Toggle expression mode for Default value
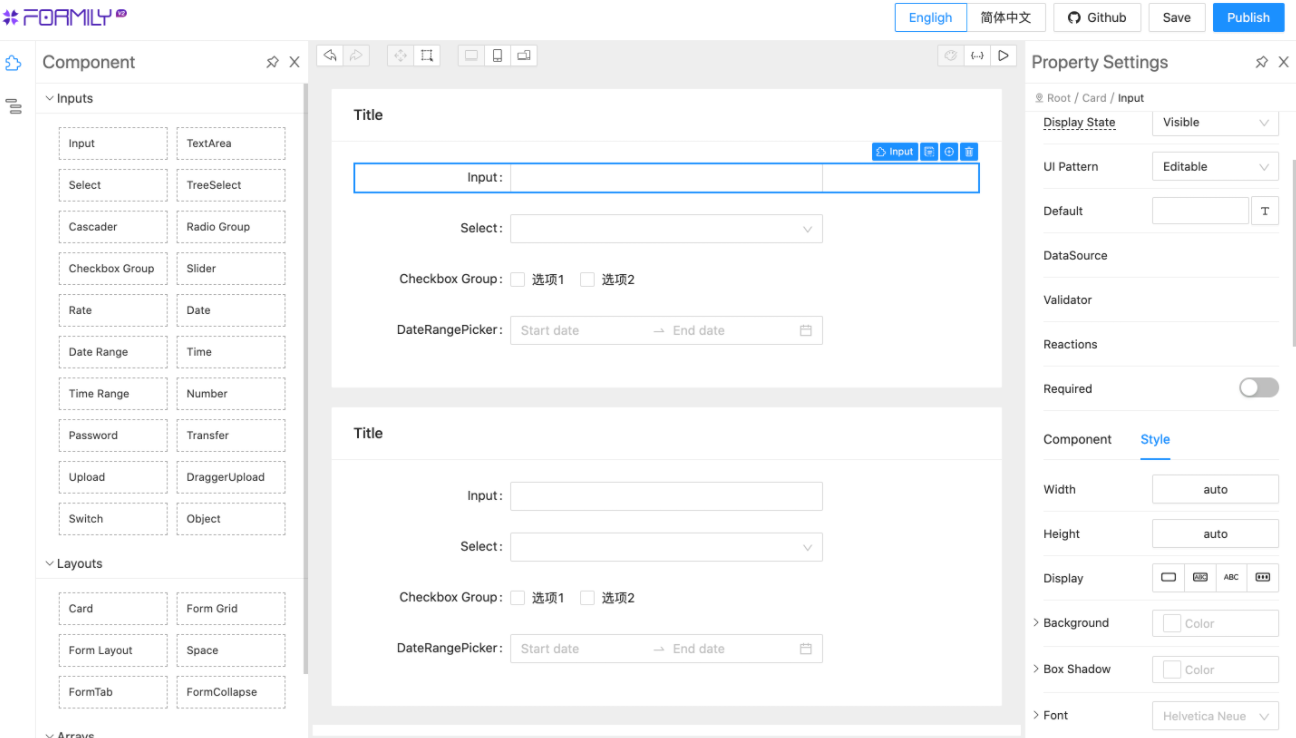Image resolution: width=1296 pixels, height=738 pixels. 1265,211
